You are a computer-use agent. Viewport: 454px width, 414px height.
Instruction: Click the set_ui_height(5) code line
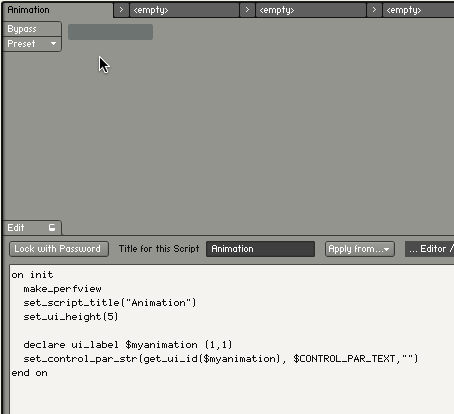tap(71, 317)
